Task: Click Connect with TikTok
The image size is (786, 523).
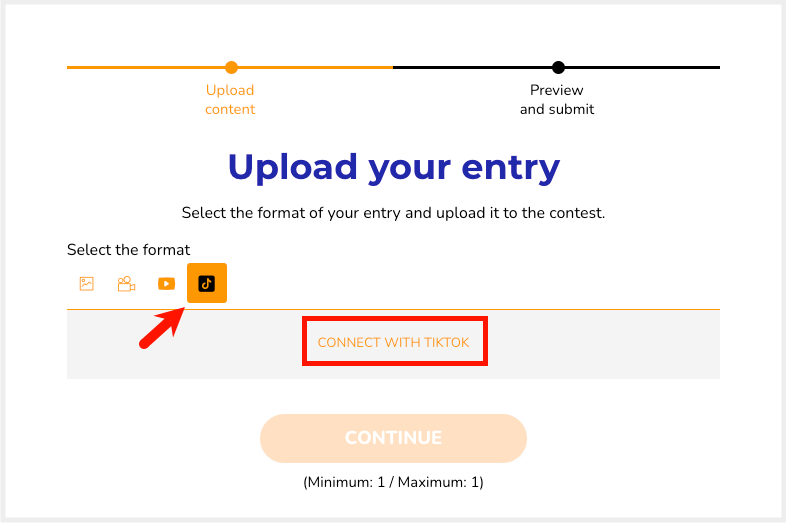Action: click(394, 342)
